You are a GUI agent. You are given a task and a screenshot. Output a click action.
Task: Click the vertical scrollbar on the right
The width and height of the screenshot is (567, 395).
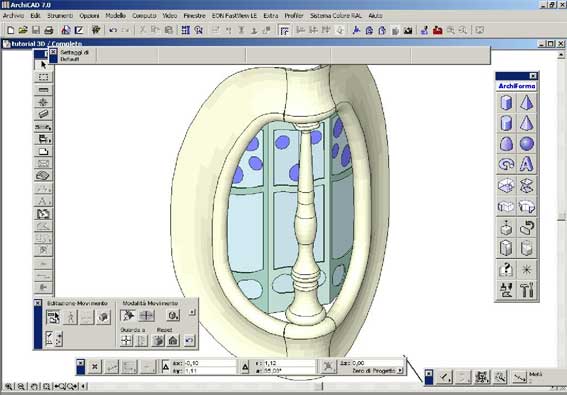click(561, 217)
